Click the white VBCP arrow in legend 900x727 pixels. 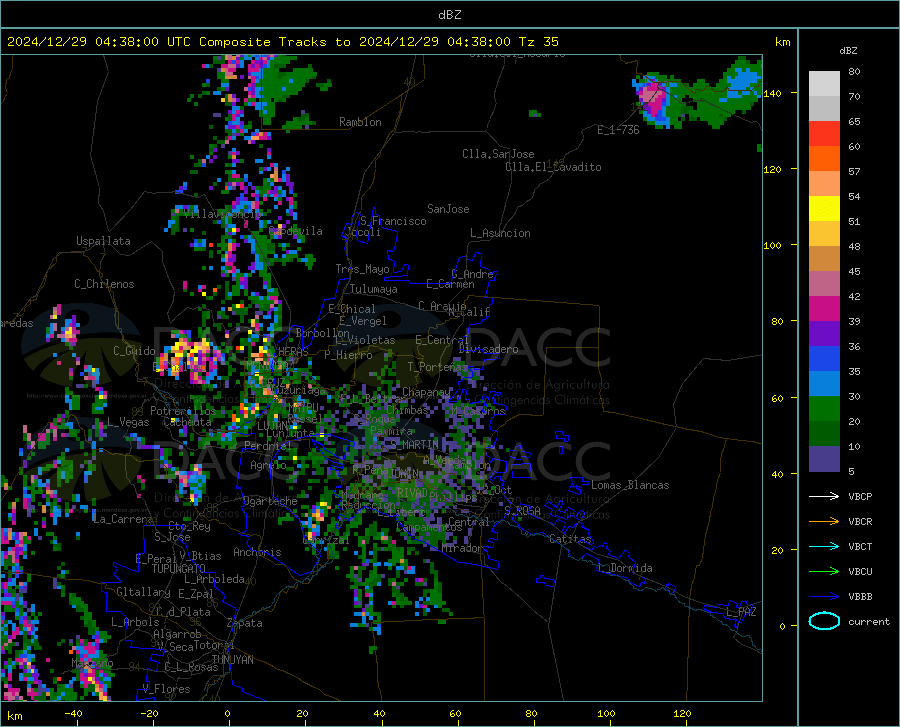824,496
